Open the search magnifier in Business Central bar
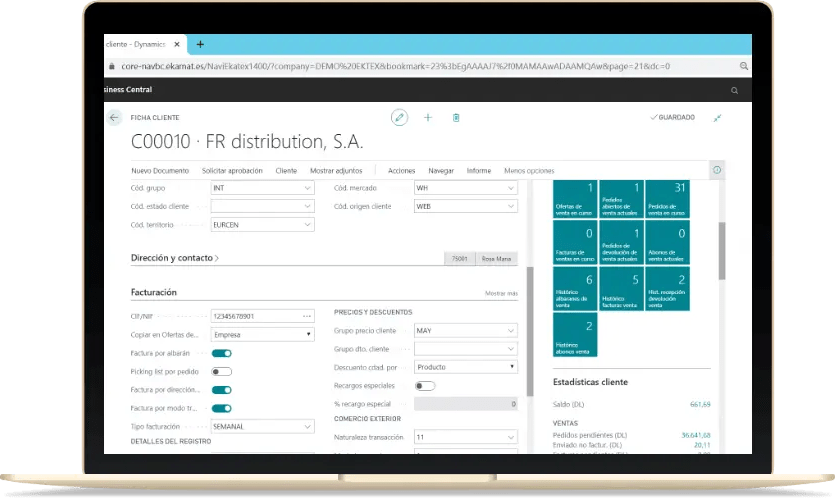The image size is (835, 498). click(735, 91)
